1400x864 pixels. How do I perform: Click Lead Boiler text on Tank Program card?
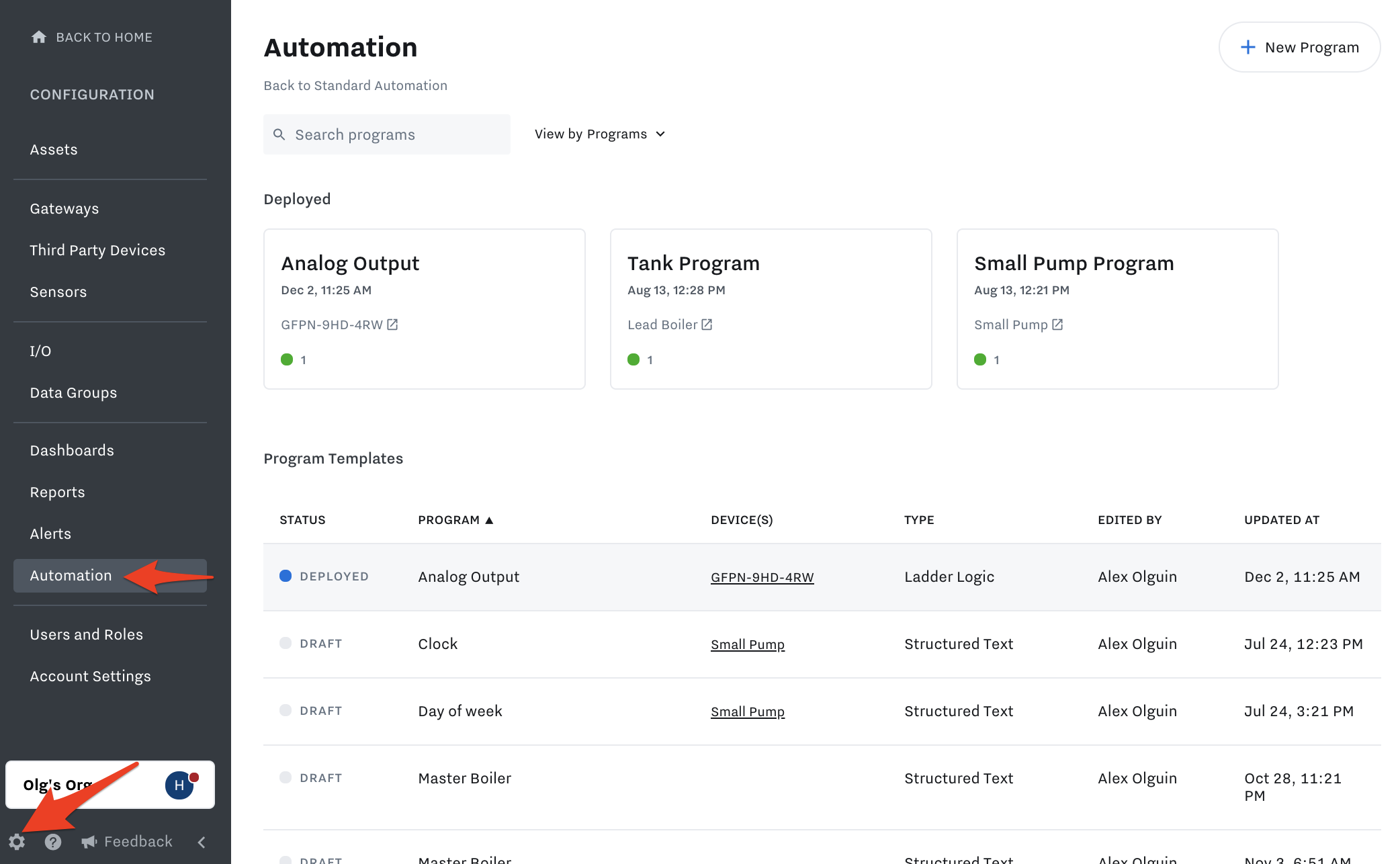[662, 325]
